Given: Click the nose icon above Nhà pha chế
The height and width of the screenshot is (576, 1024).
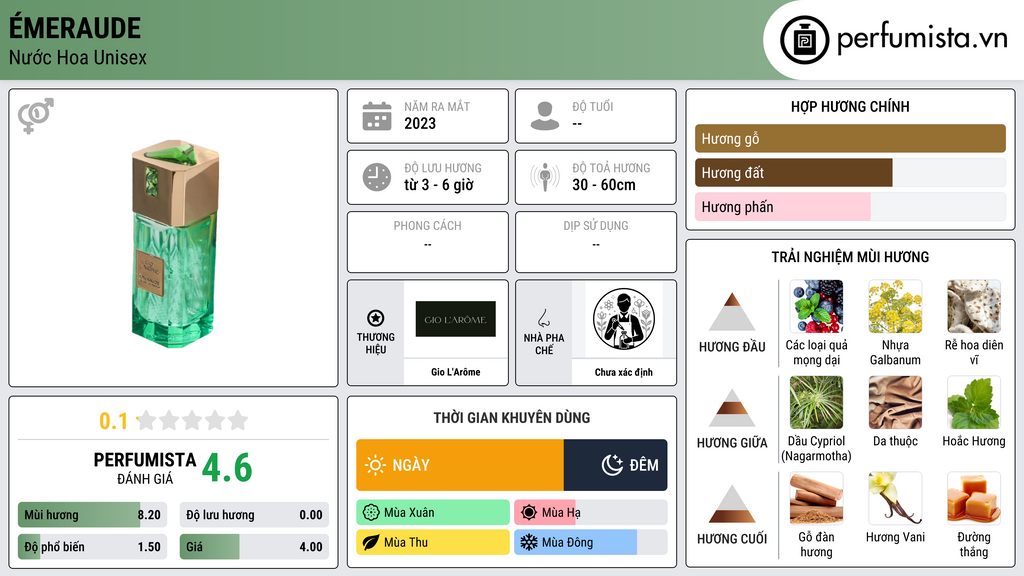Looking at the screenshot, I should (x=543, y=318).
